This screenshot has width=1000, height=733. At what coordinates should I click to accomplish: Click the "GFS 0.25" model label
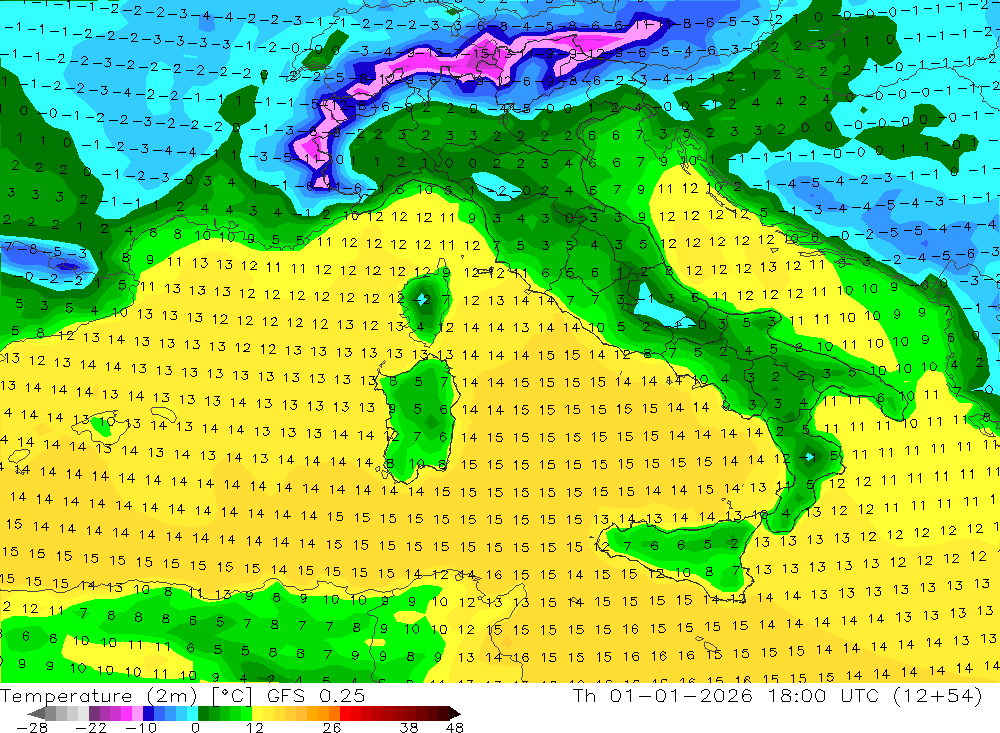(316, 695)
